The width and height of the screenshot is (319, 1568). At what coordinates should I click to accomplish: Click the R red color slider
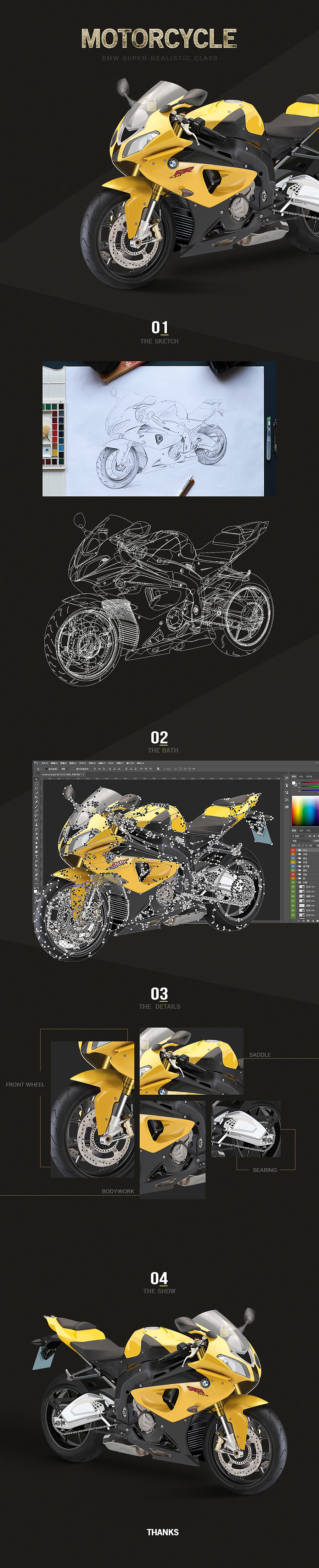click(310, 782)
